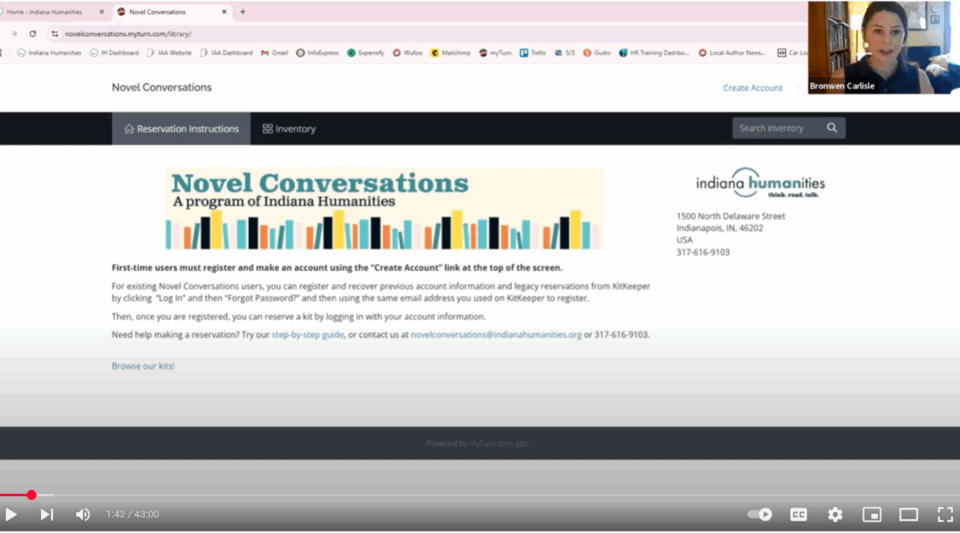Click the Browse our kits! link
Screen dimensions: 960x533
[143, 366]
